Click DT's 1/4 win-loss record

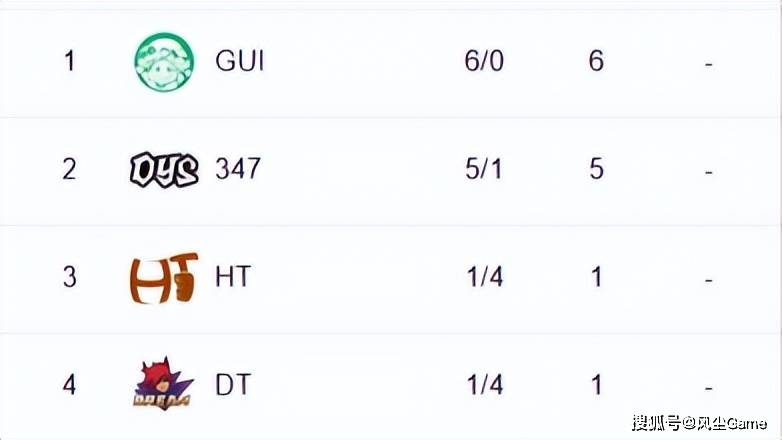click(x=485, y=385)
